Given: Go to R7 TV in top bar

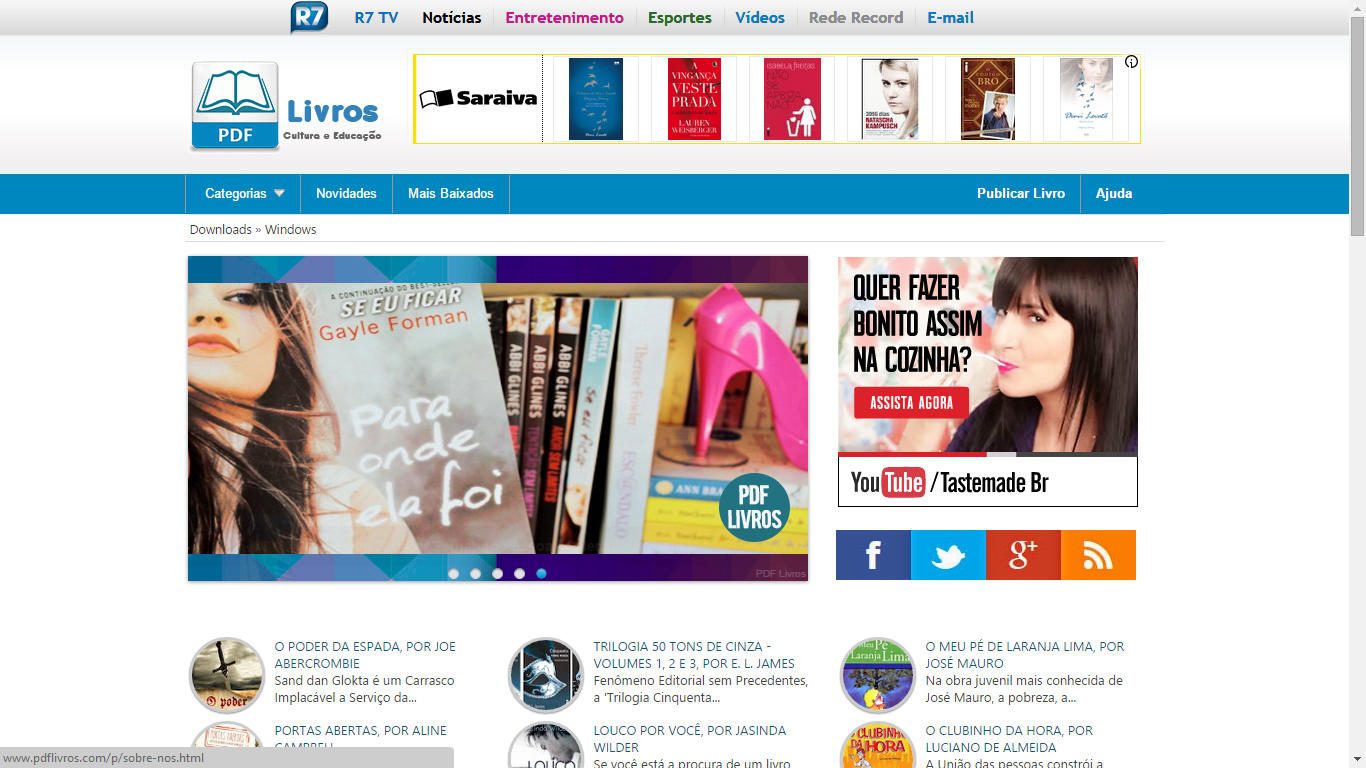Looking at the screenshot, I should (x=376, y=18).
